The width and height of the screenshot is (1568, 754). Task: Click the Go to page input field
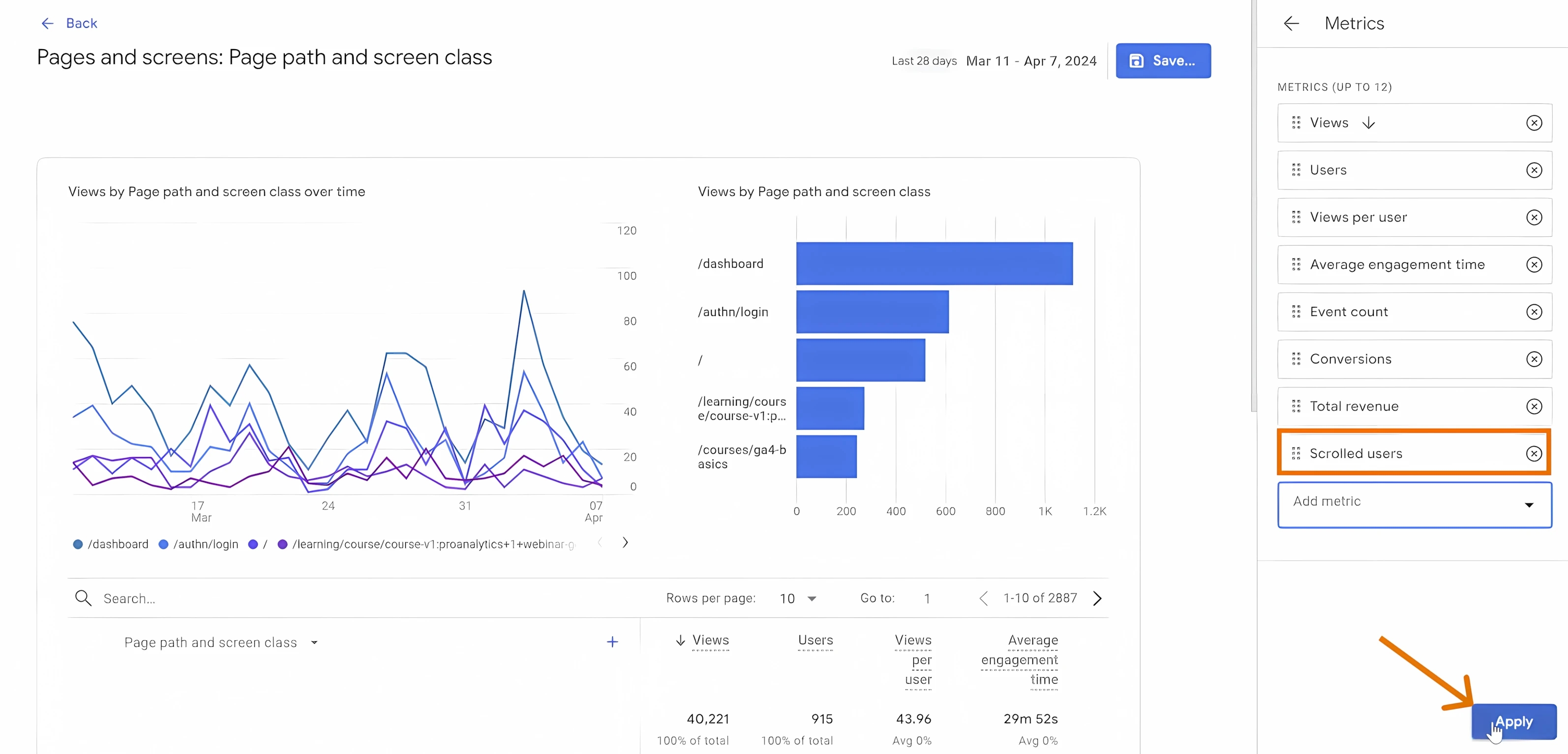tap(927, 597)
